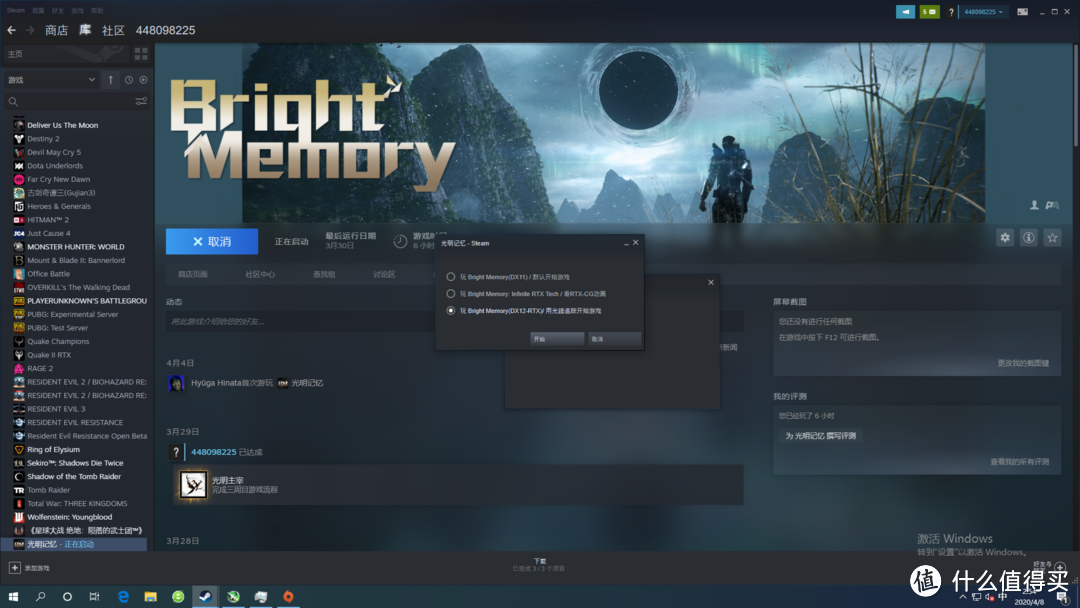Expand the 448098225 account dropdown

click(983, 12)
